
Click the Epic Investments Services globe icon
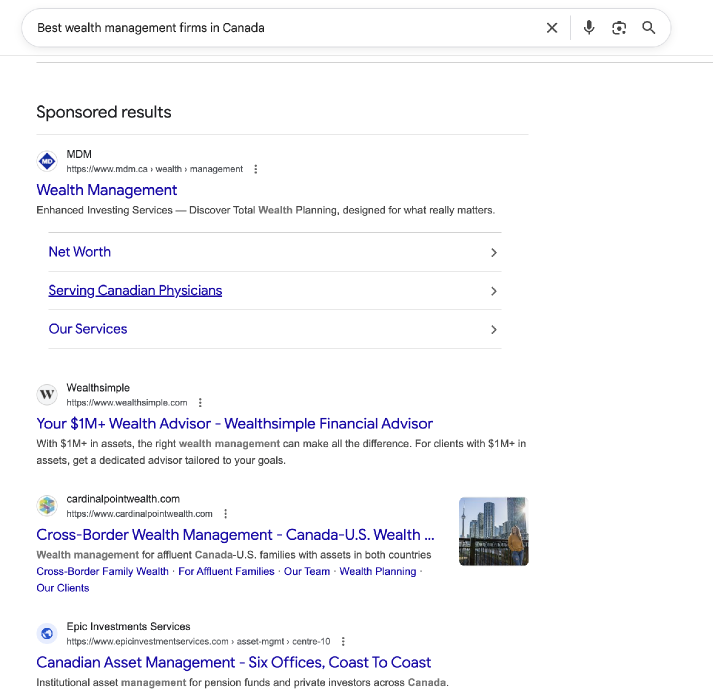tap(47, 634)
